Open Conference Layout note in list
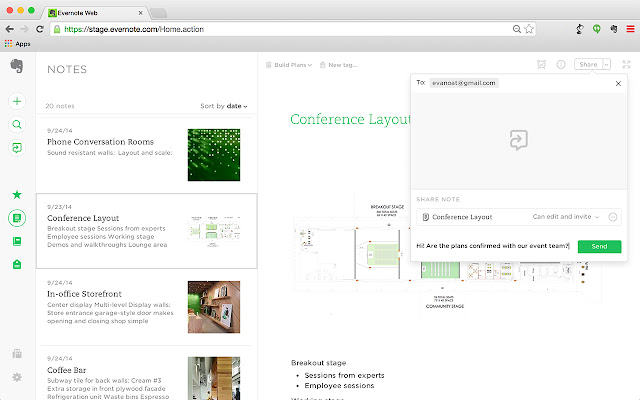Image resolution: width=640 pixels, height=400 pixels. tap(147, 231)
